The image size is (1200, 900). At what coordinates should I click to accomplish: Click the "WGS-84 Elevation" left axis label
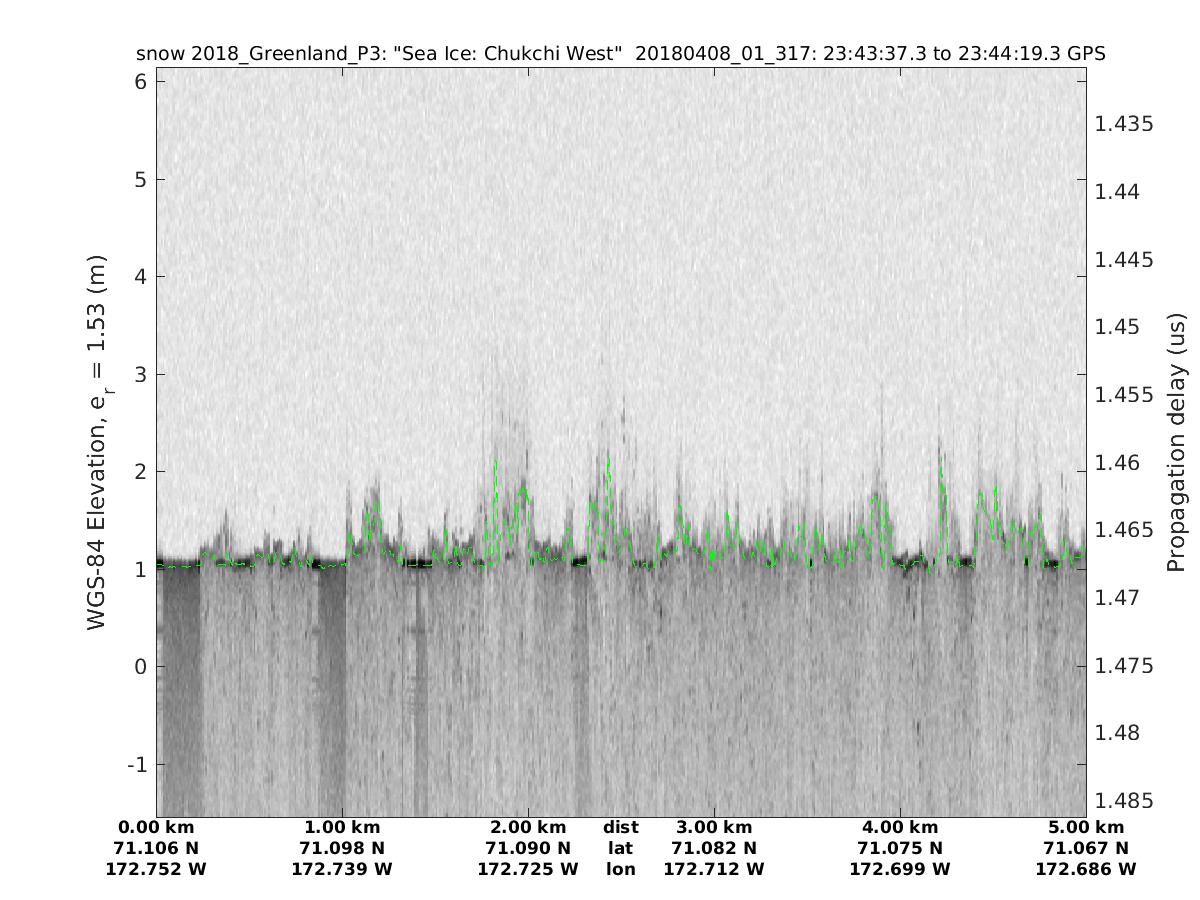pos(97,443)
